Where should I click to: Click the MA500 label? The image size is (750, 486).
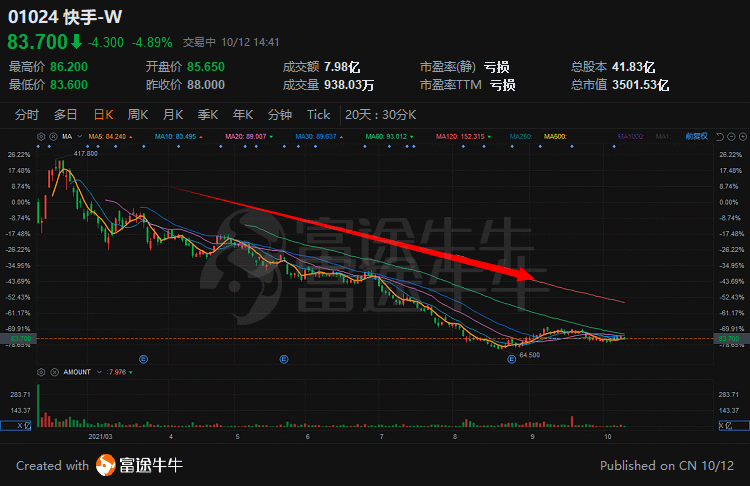(x=555, y=137)
